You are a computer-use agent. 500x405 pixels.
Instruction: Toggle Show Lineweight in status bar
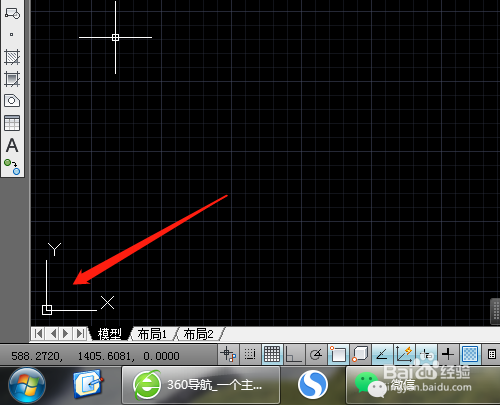[x=448, y=354]
